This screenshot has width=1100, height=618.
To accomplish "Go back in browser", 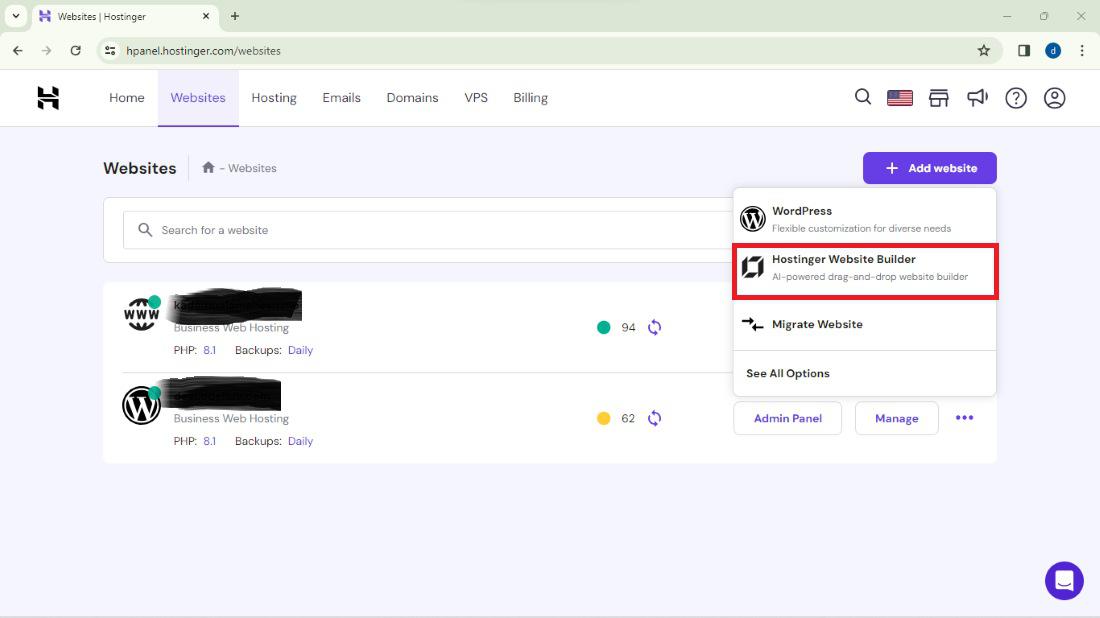I will [18, 51].
